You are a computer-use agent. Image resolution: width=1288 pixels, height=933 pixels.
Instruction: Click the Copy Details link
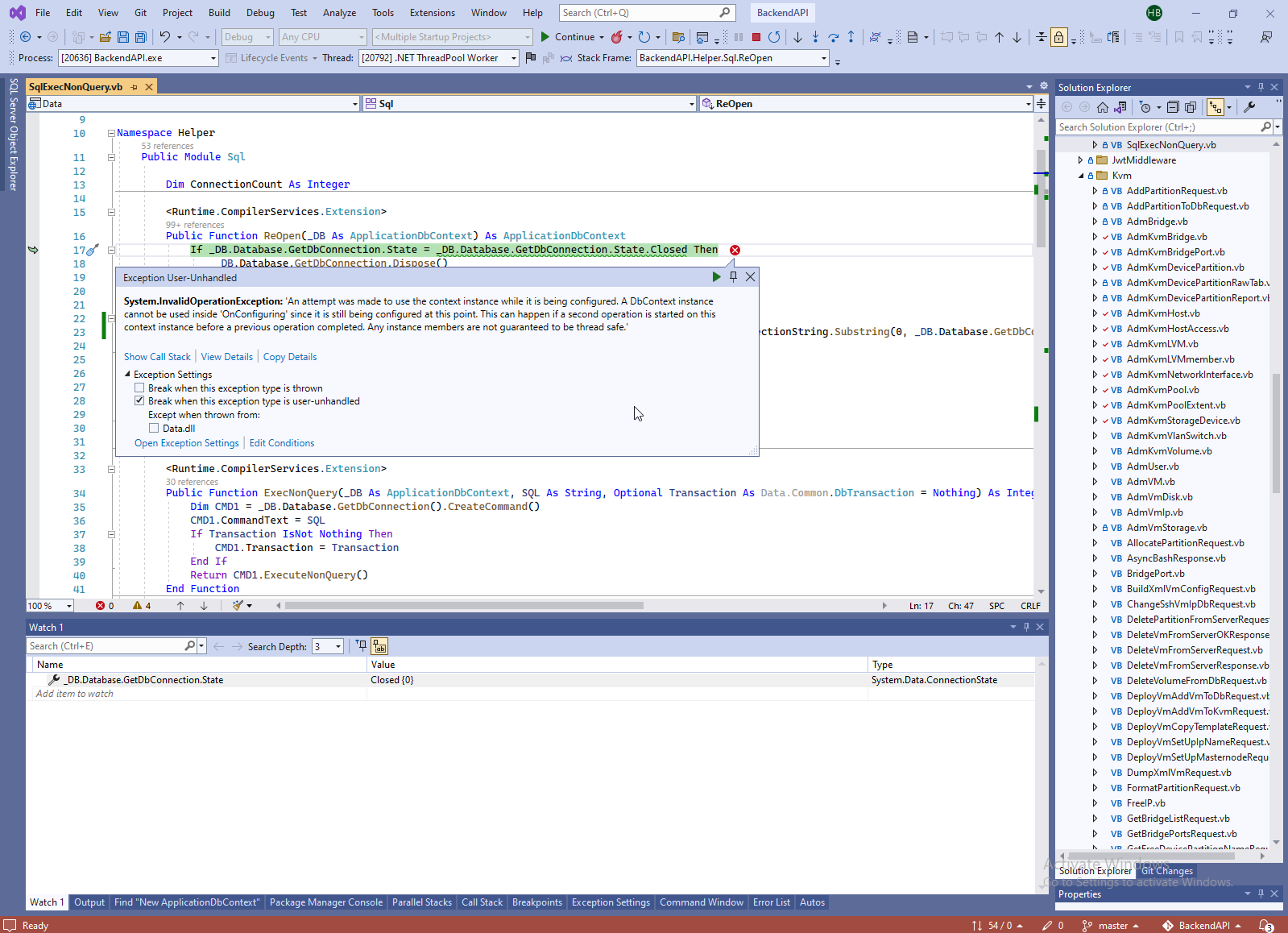[x=290, y=357]
